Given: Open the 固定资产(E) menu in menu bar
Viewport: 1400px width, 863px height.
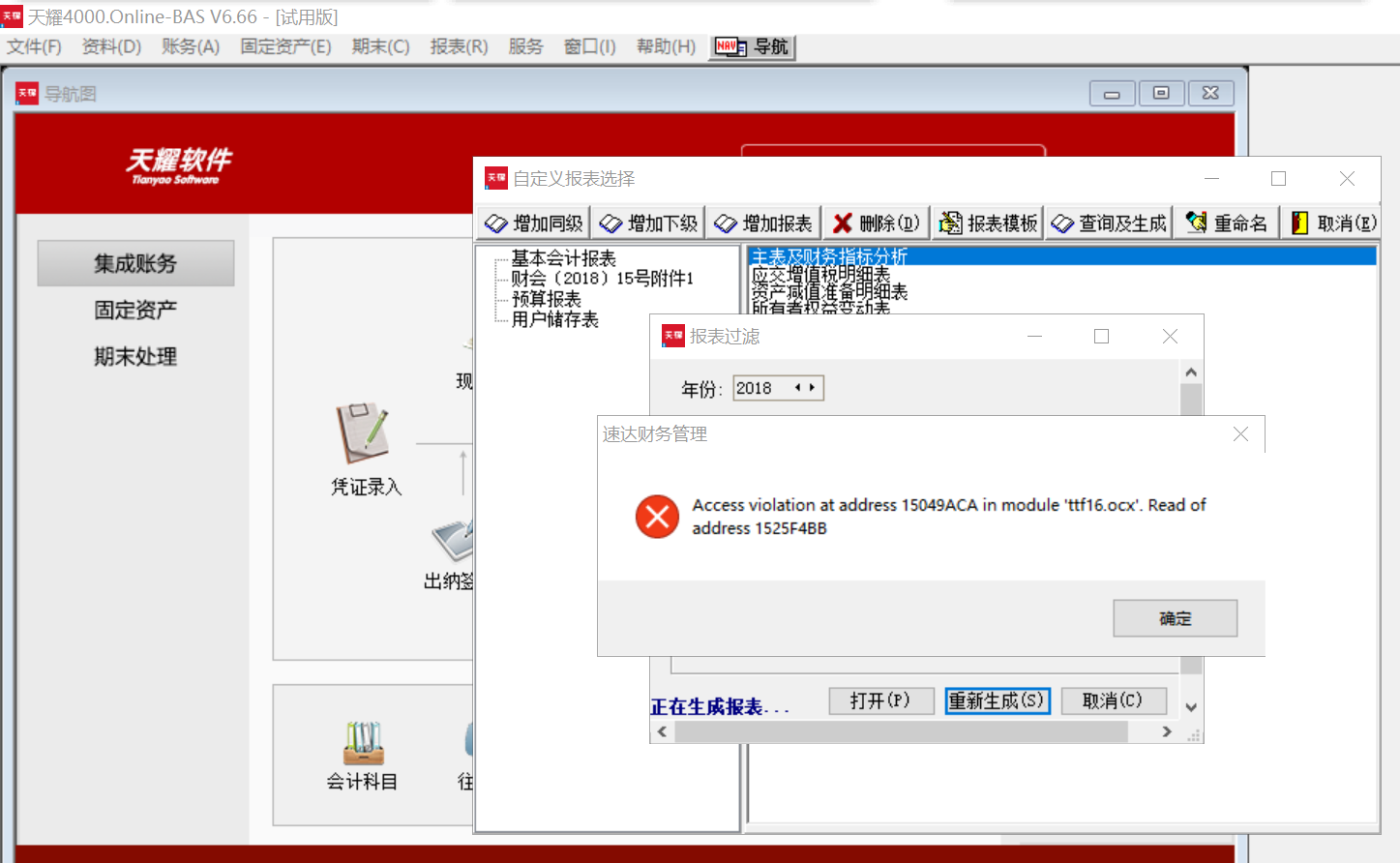Looking at the screenshot, I should 285,46.
